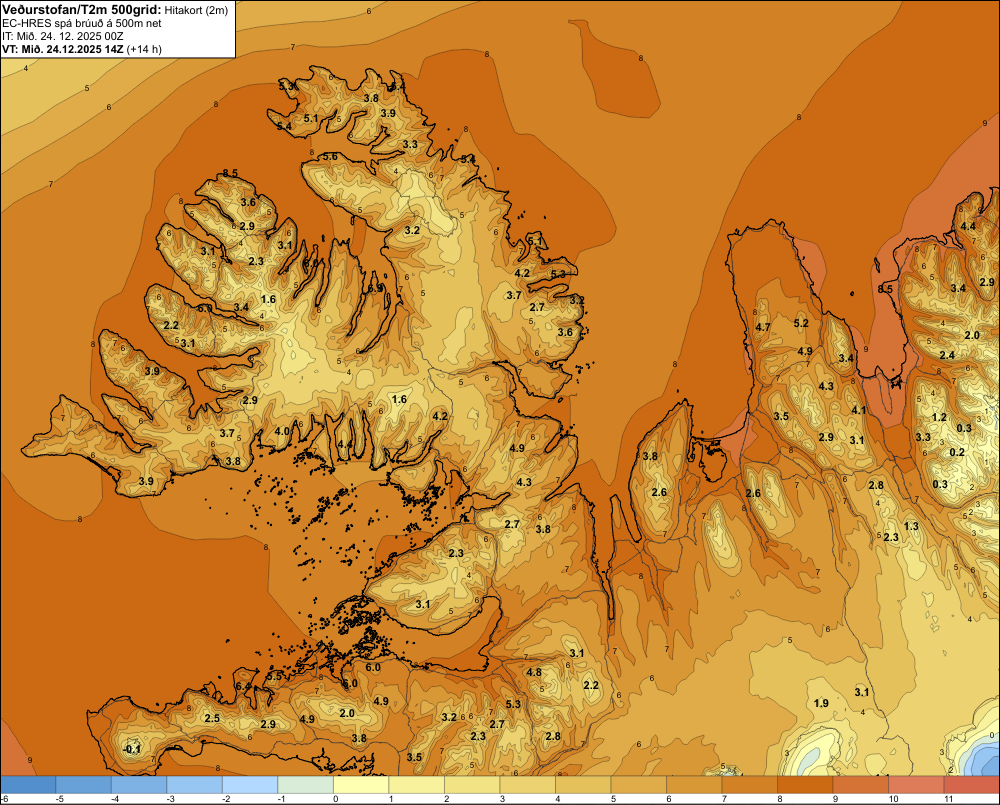Pick the legend color between 8 and 9

pos(805,785)
